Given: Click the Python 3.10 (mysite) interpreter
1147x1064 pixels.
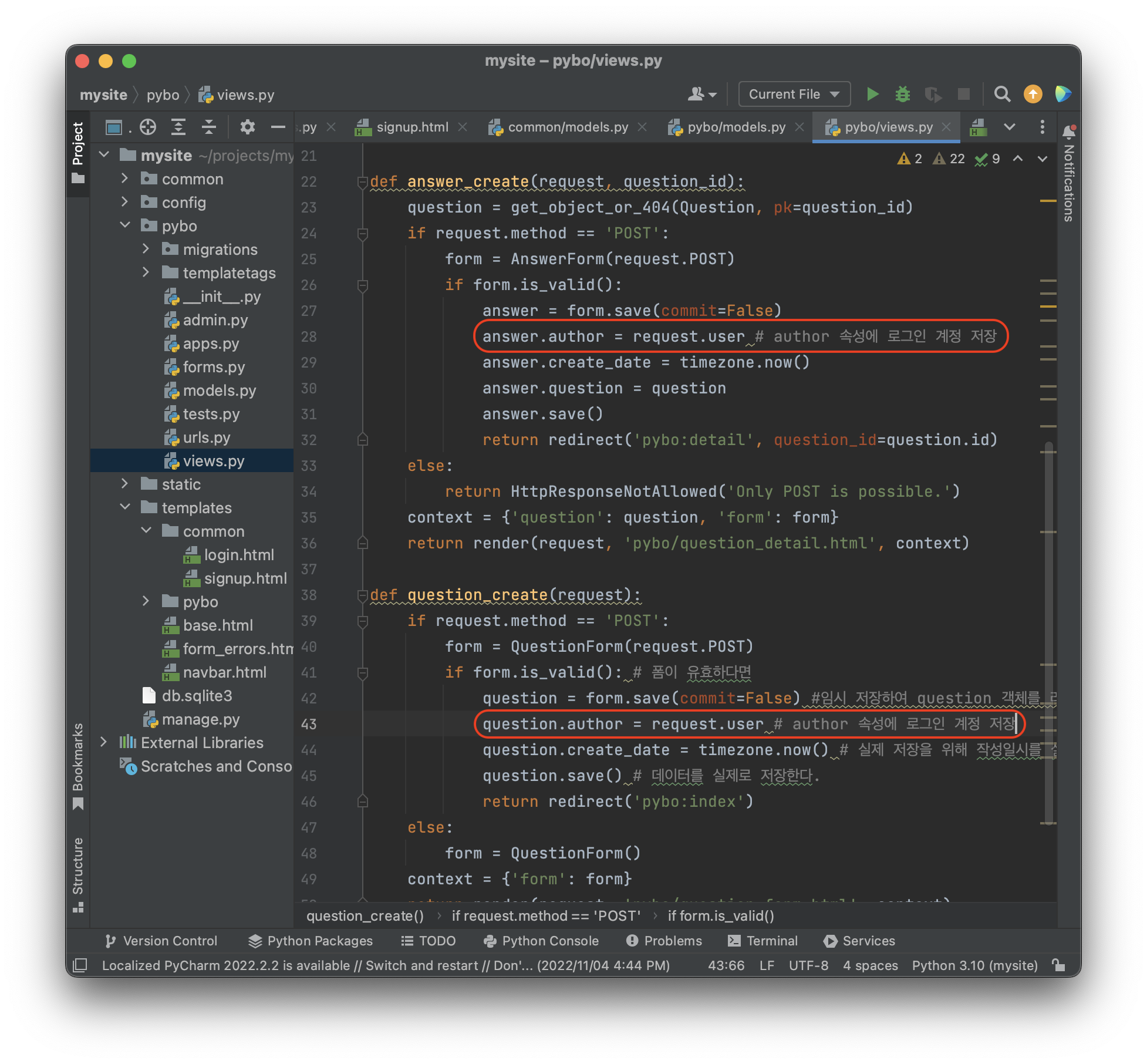Looking at the screenshot, I should [974, 965].
